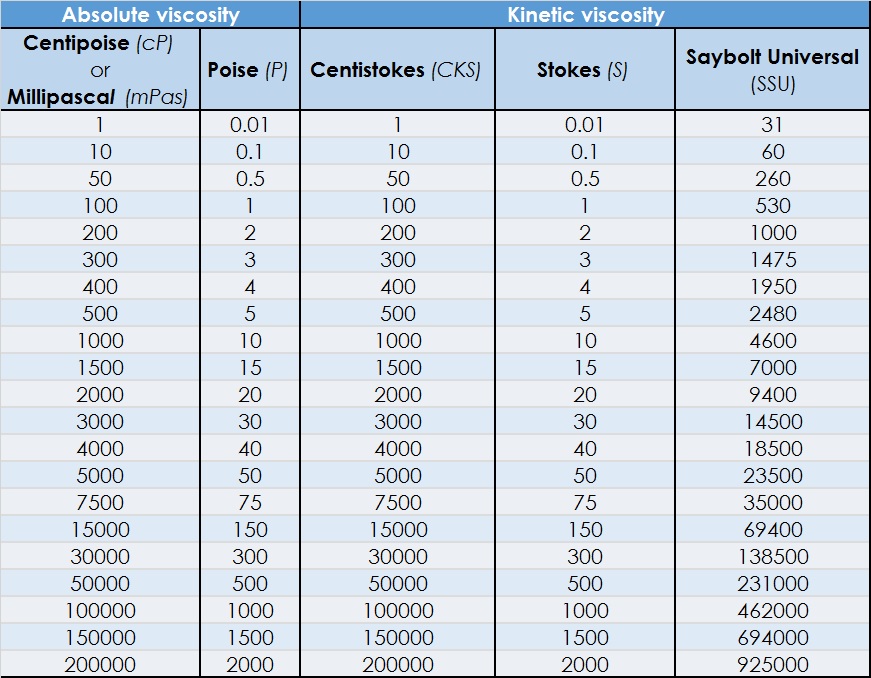
Task: Select 2000 in the Poise column
Action: coord(250,665)
